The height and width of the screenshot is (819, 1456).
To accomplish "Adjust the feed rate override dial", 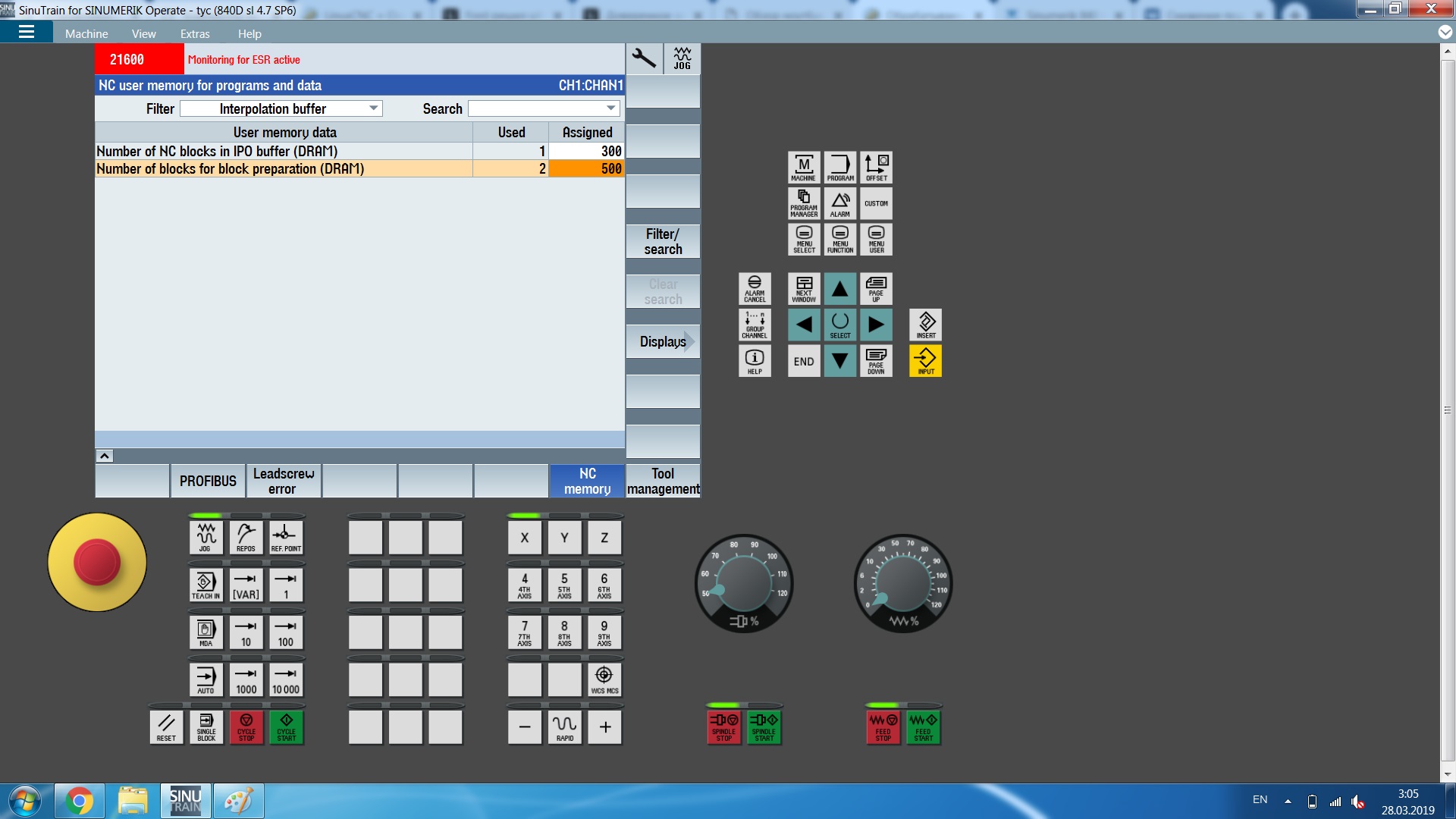I will pyautogui.click(x=902, y=584).
